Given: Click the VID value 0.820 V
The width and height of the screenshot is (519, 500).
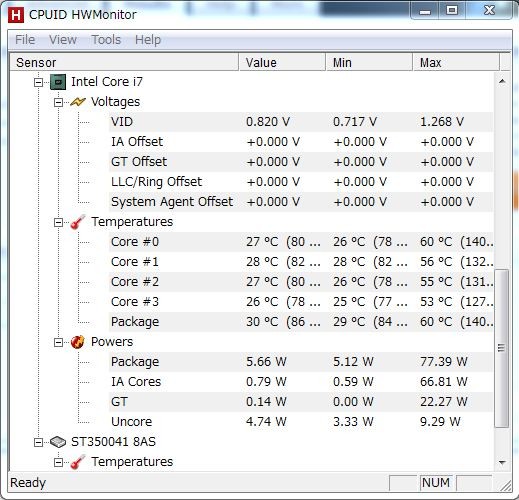Looking at the screenshot, I should tap(268, 122).
